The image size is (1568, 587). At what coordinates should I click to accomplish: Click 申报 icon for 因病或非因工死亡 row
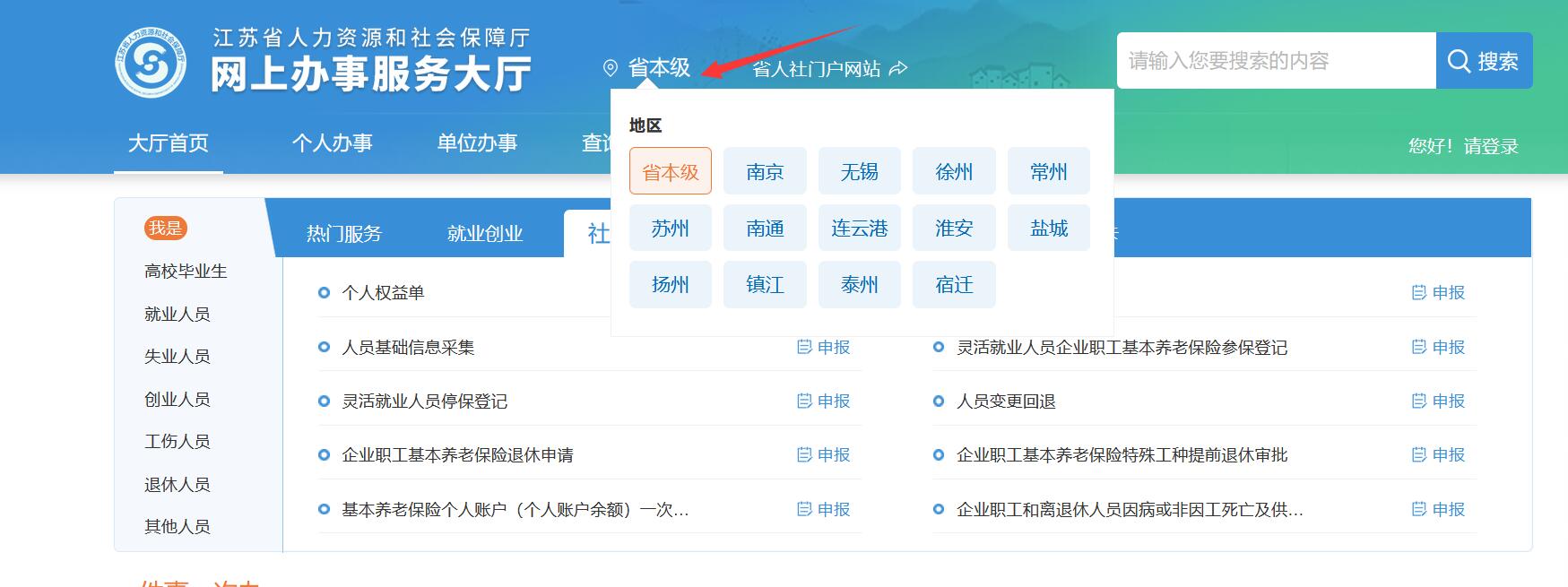click(1419, 509)
